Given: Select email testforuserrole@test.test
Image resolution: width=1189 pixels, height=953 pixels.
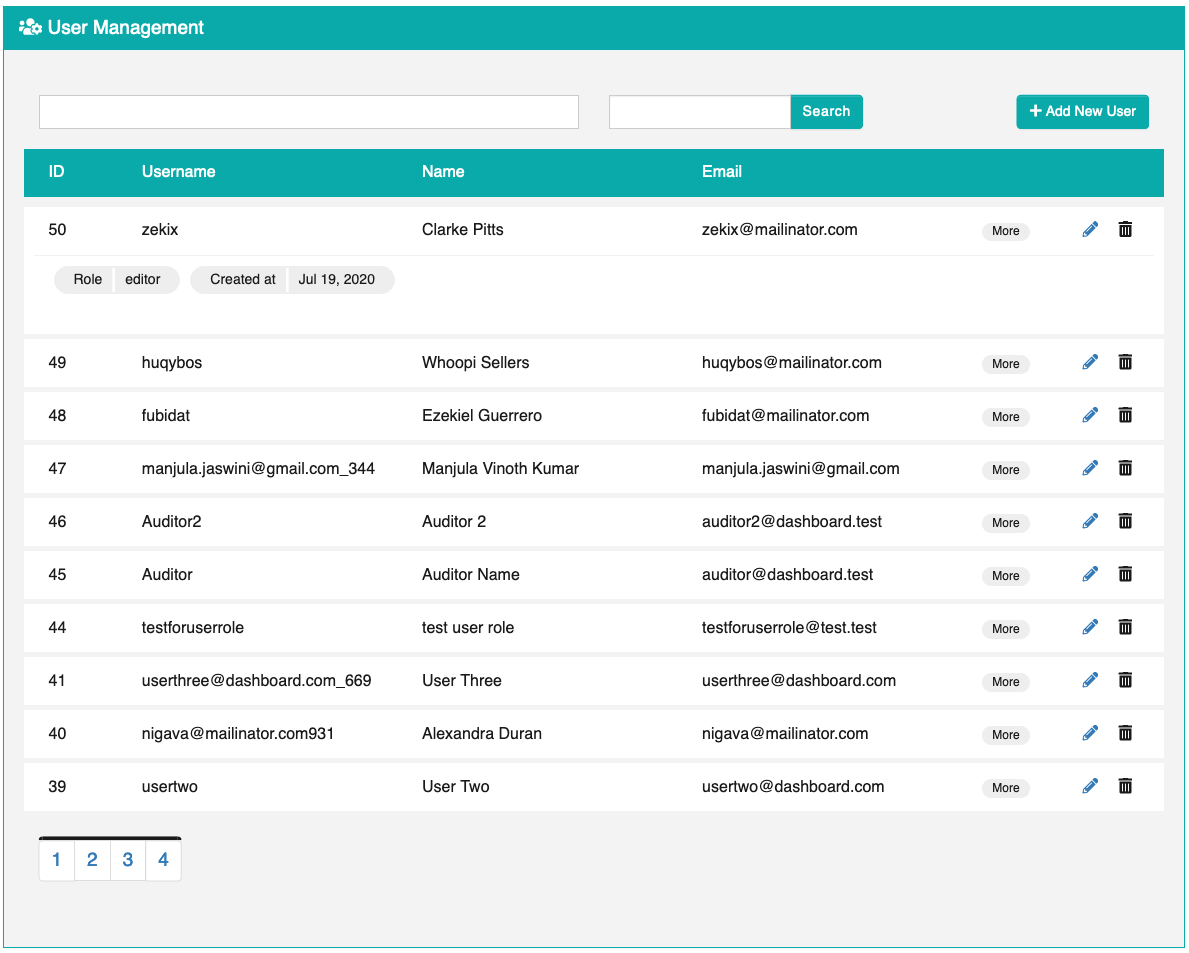Looking at the screenshot, I should point(789,628).
